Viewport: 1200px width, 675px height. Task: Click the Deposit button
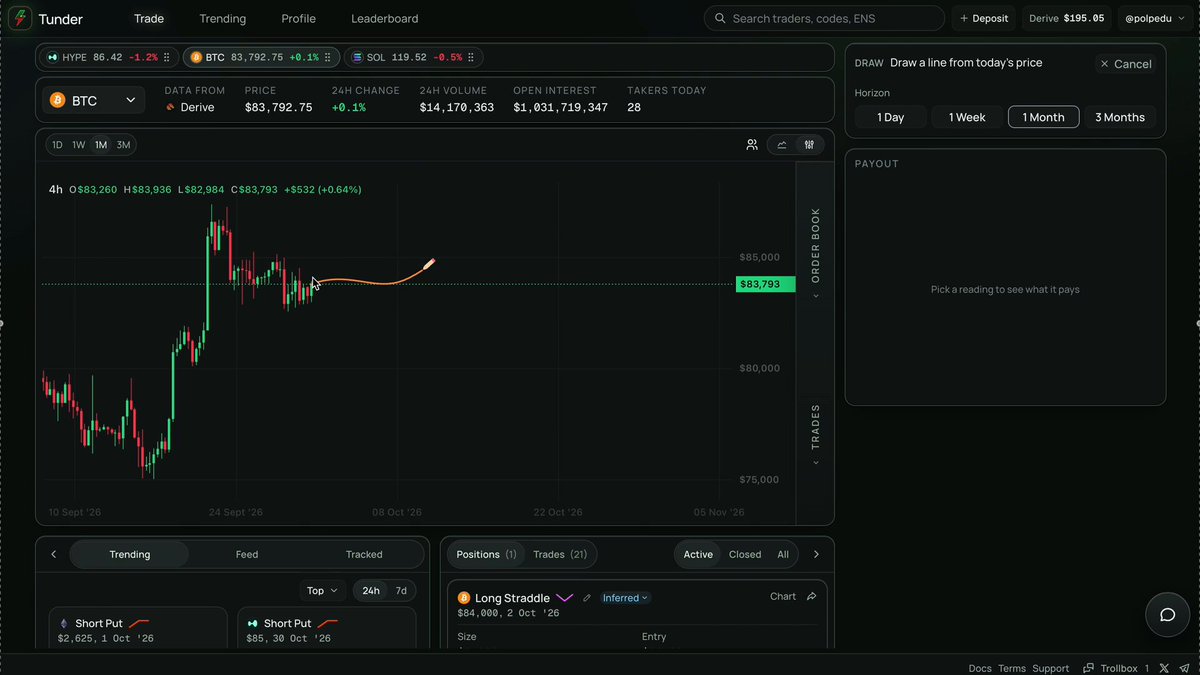[x=984, y=18]
